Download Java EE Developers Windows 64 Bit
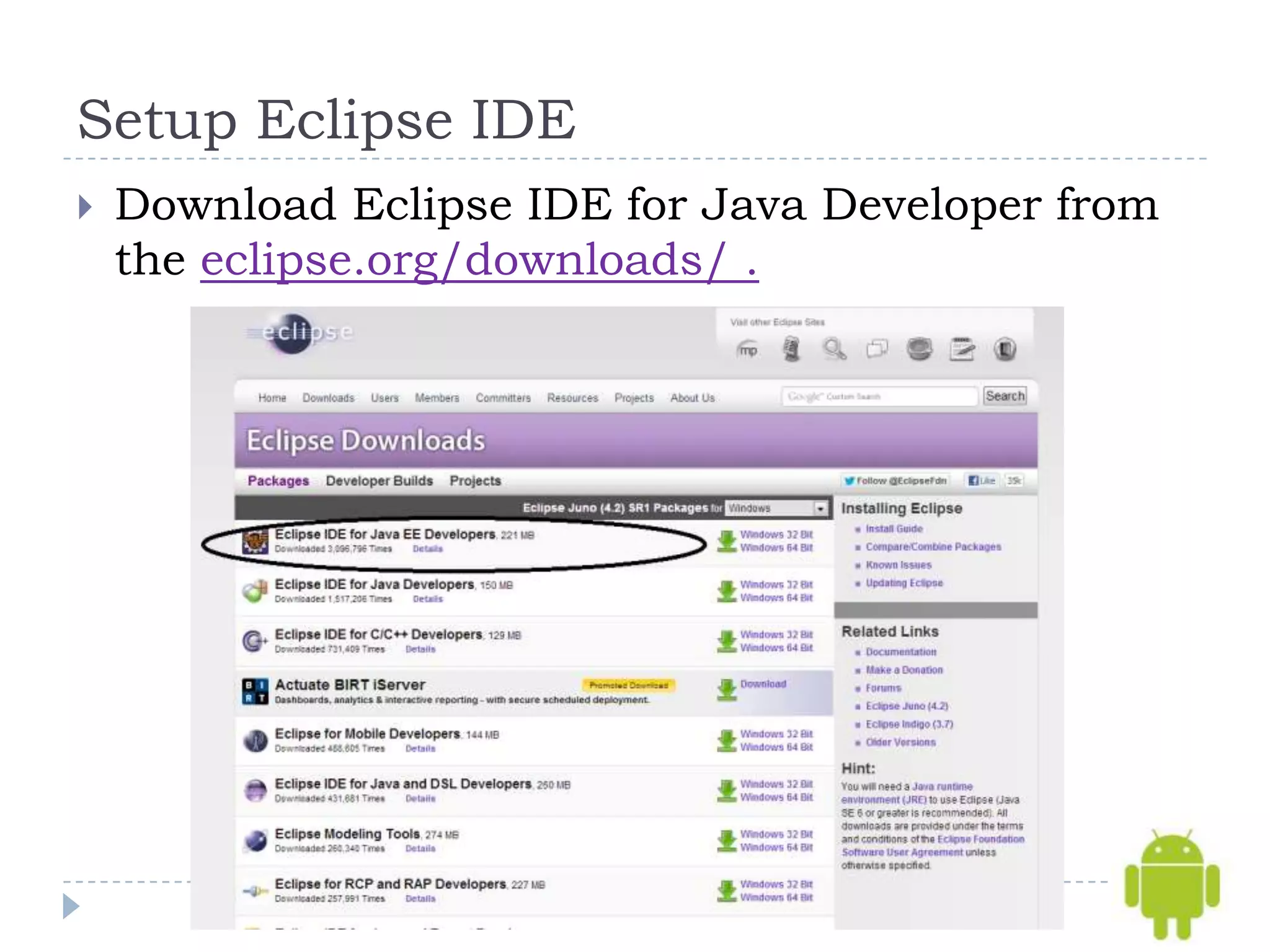The width and height of the screenshot is (1270, 952). click(776, 548)
